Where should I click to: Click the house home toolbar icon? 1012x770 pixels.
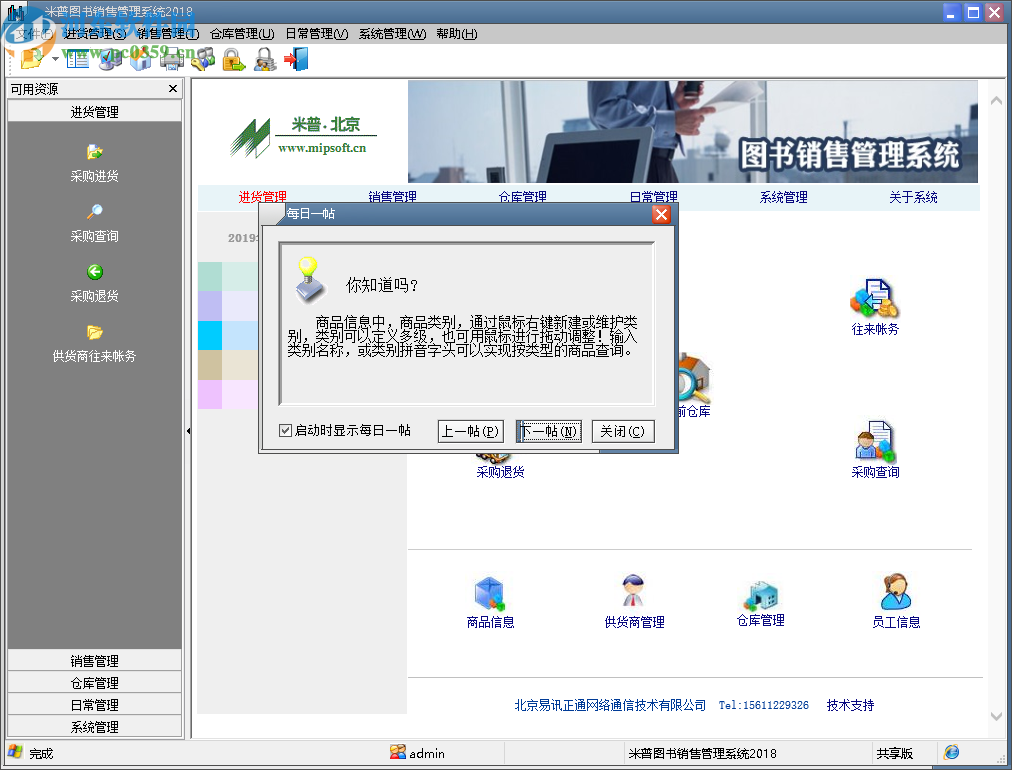tap(140, 59)
